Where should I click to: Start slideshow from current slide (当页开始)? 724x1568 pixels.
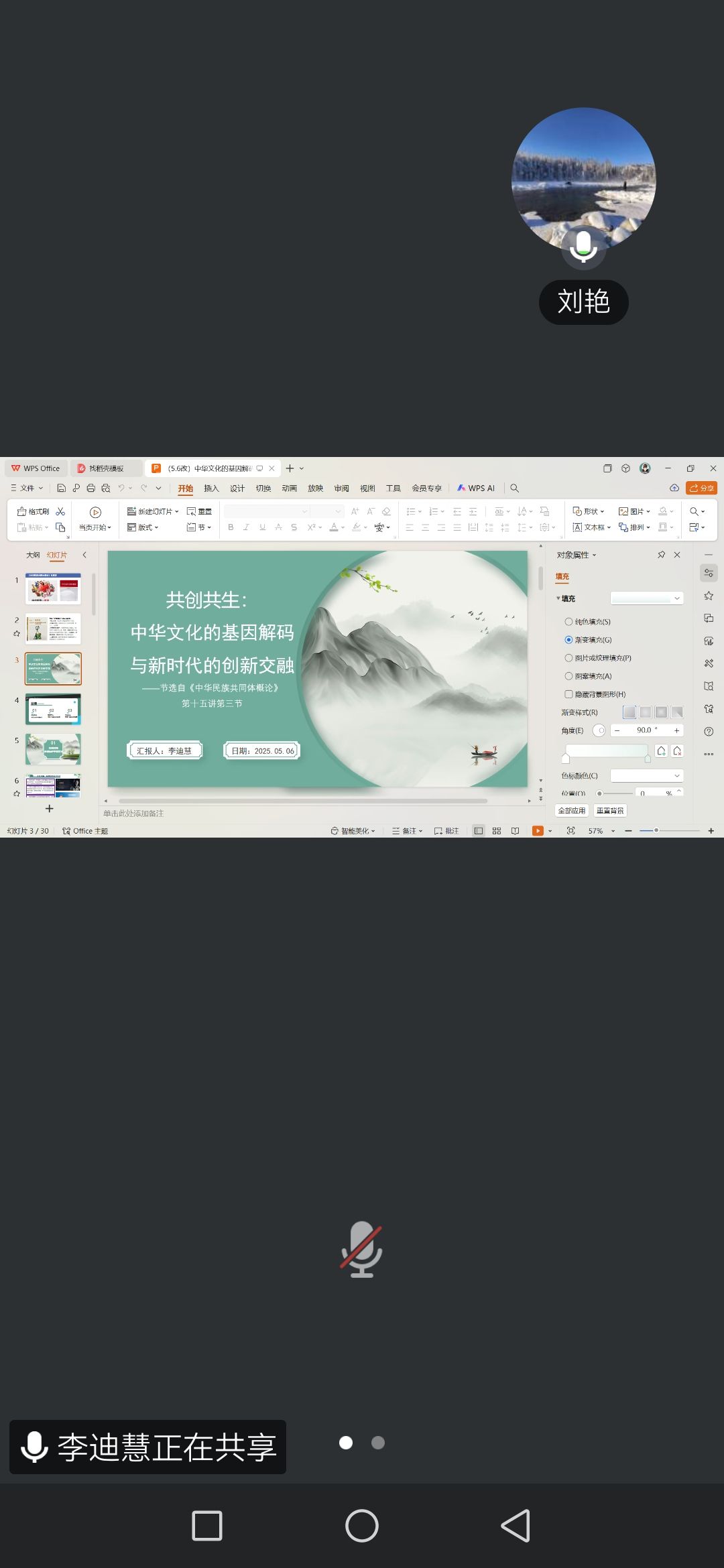pos(95,519)
